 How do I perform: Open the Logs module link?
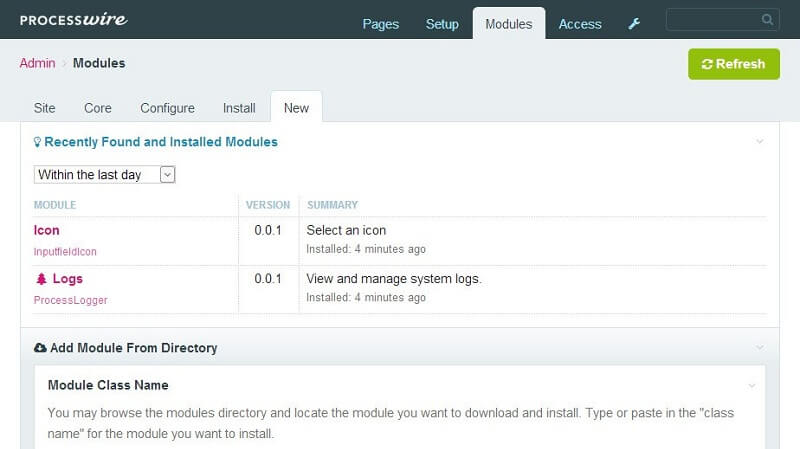(67, 279)
